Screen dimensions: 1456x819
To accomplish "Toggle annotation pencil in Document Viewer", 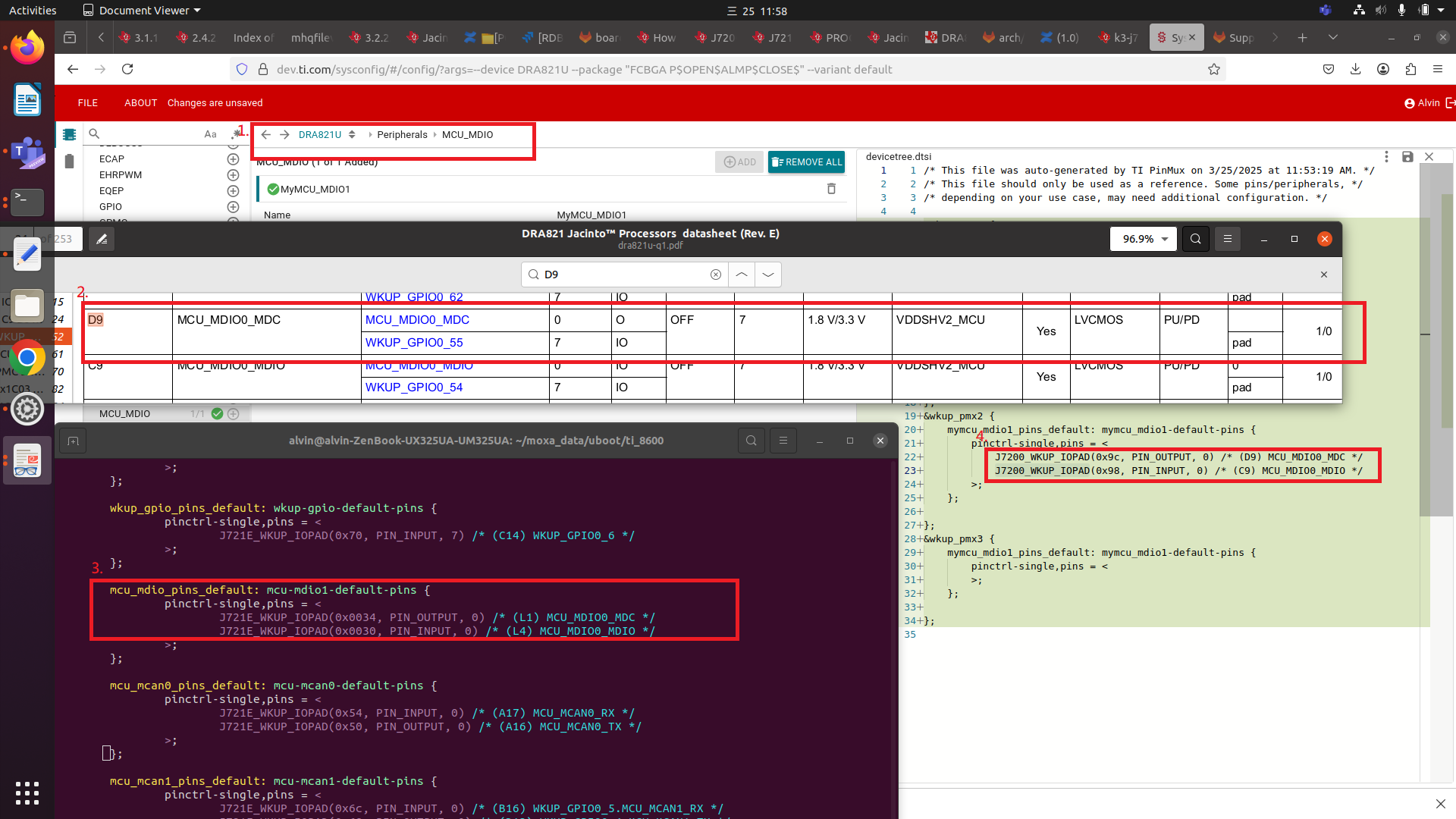I will pos(102,239).
